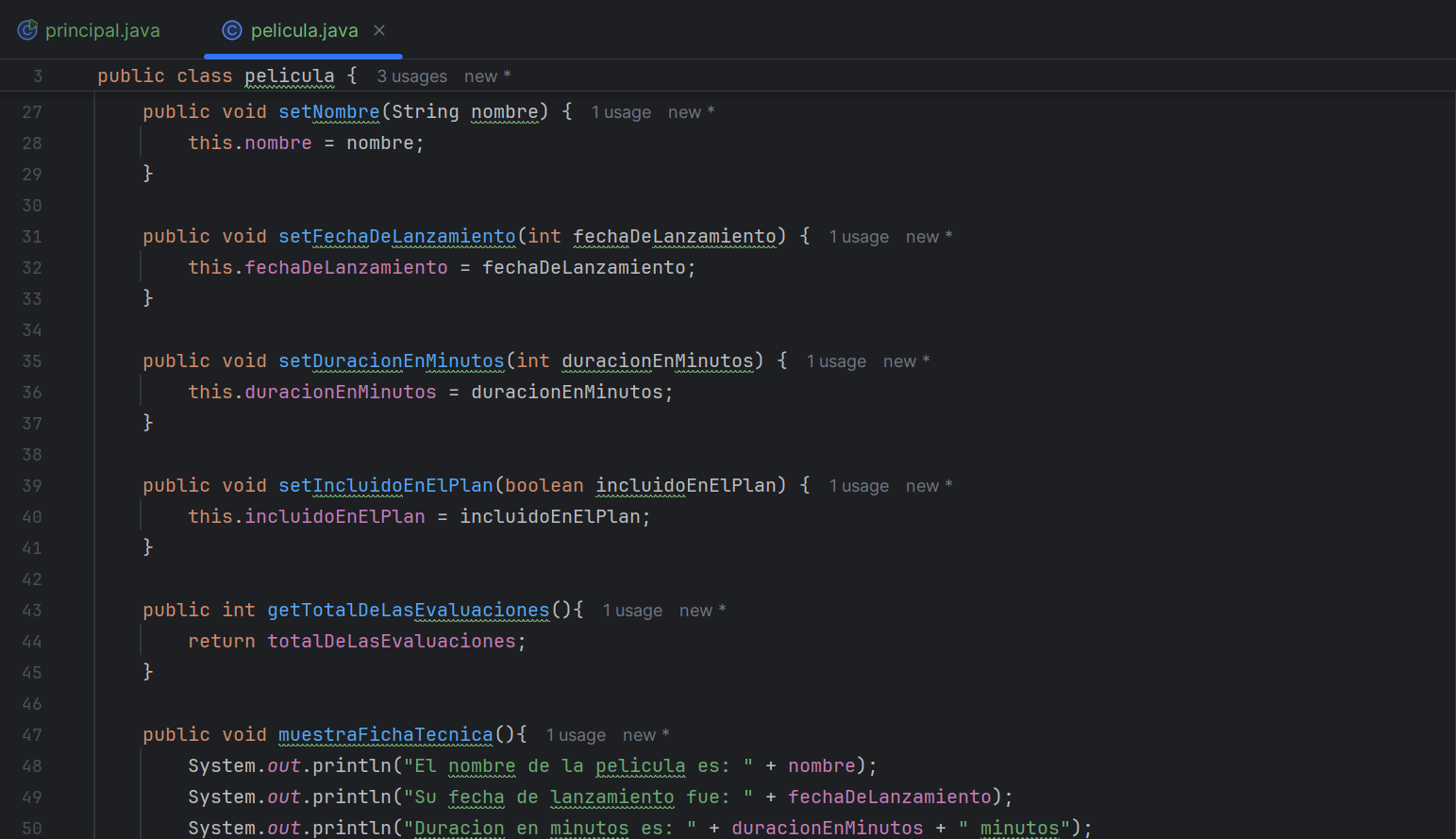Click 'this.incluidoEnElPlan' on line 40
The width and height of the screenshot is (1456, 839).
pyautogui.click(x=307, y=516)
